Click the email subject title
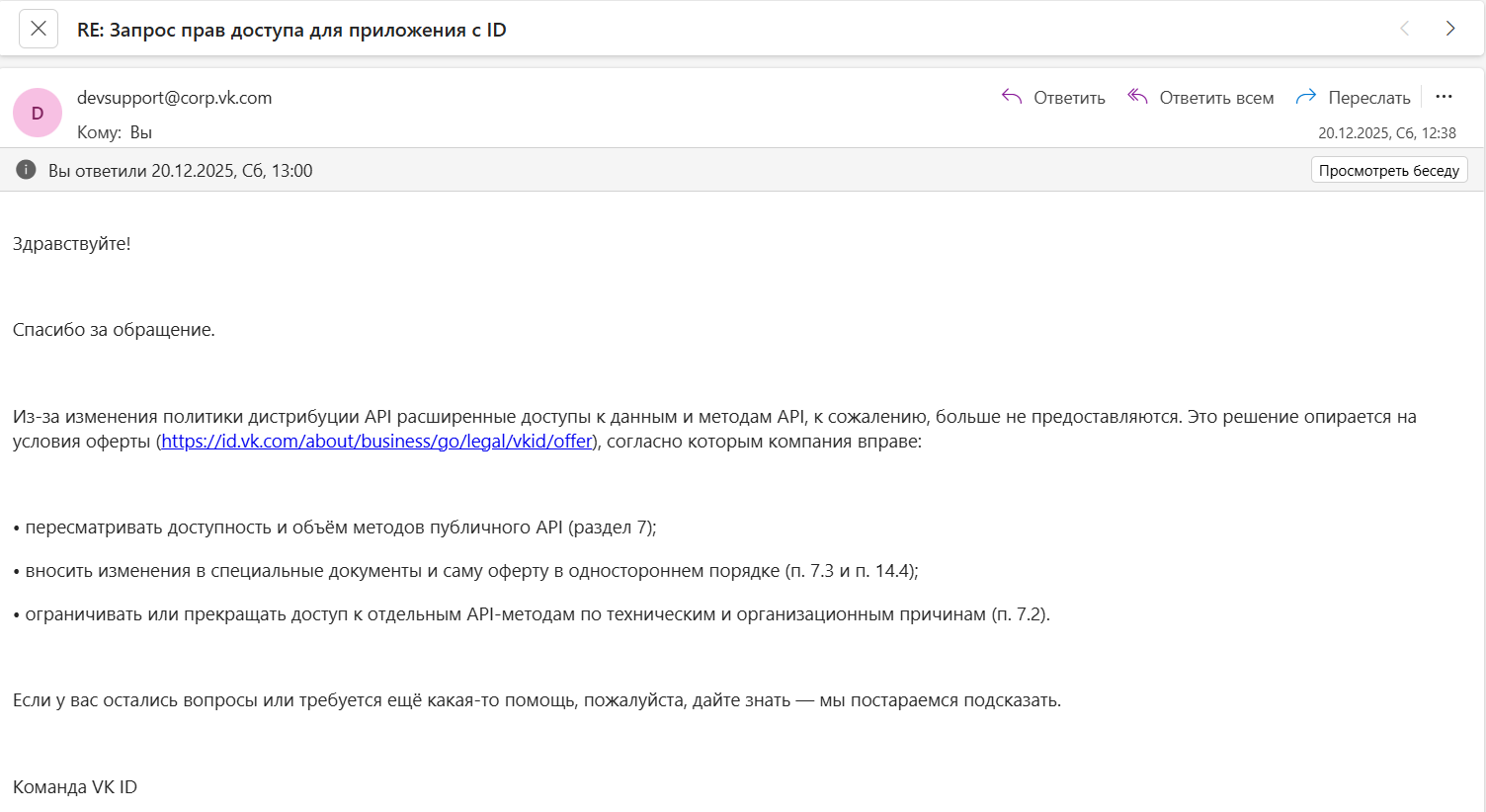This screenshot has width=1486, height=812. point(291,30)
